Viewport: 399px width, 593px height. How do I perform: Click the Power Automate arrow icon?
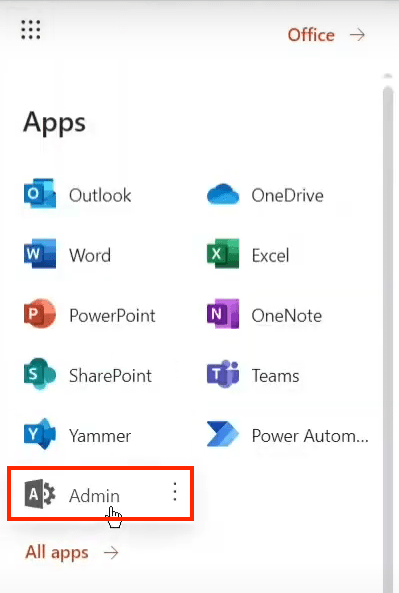(223, 434)
